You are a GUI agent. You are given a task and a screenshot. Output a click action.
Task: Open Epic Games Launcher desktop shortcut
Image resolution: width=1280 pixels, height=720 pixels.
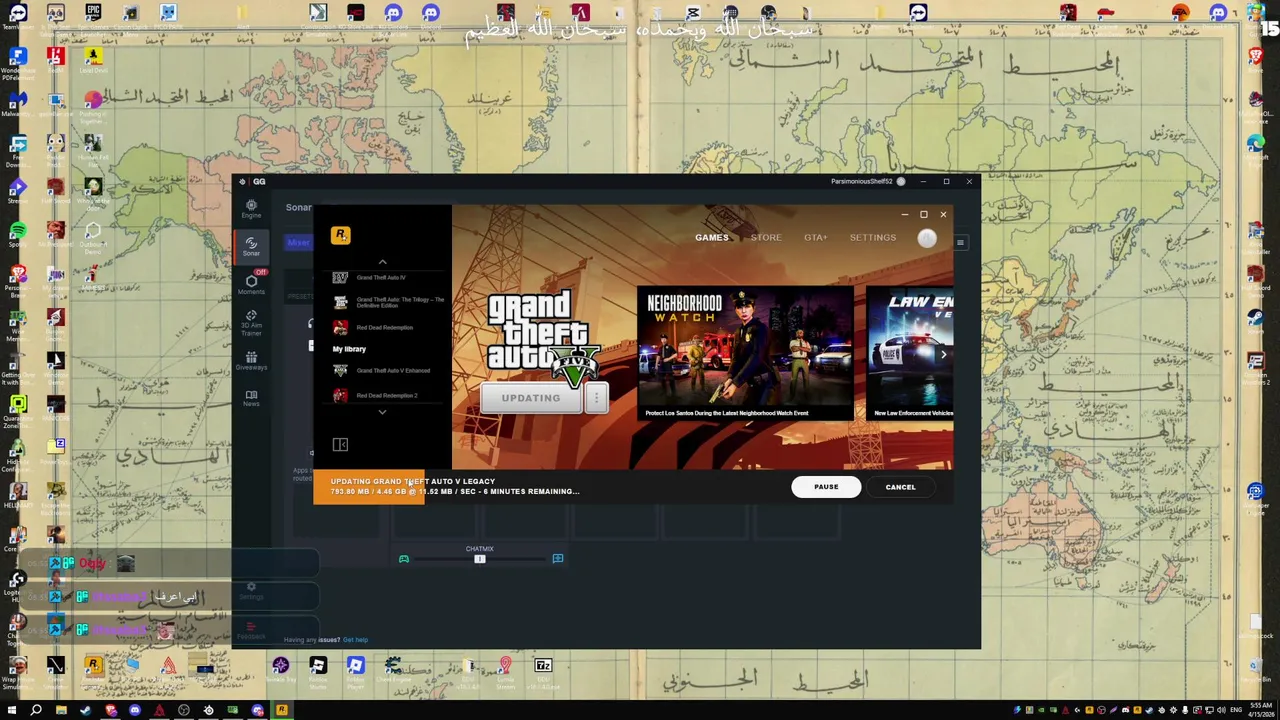point(93,19)
